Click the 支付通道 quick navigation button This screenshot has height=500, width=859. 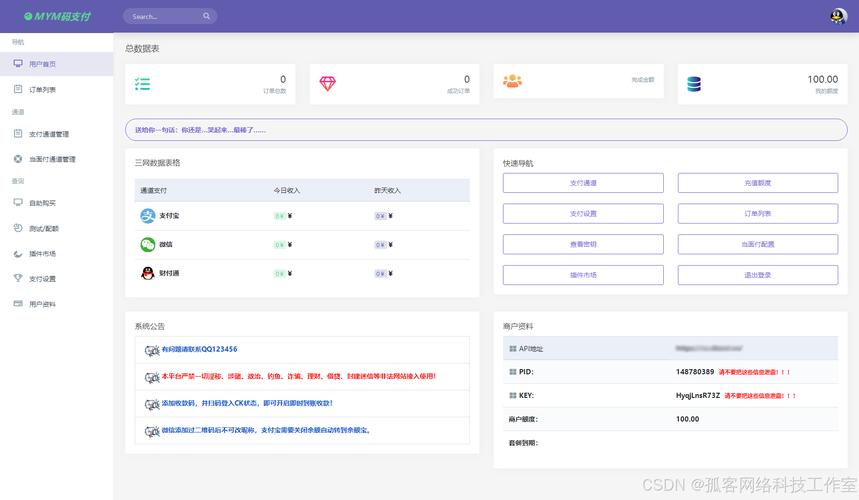point(583,183)
